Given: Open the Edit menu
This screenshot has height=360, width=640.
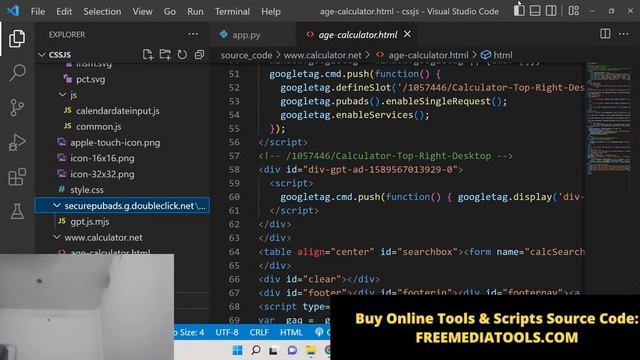Looking at the screenshot, I should click(x=64, y=11).
